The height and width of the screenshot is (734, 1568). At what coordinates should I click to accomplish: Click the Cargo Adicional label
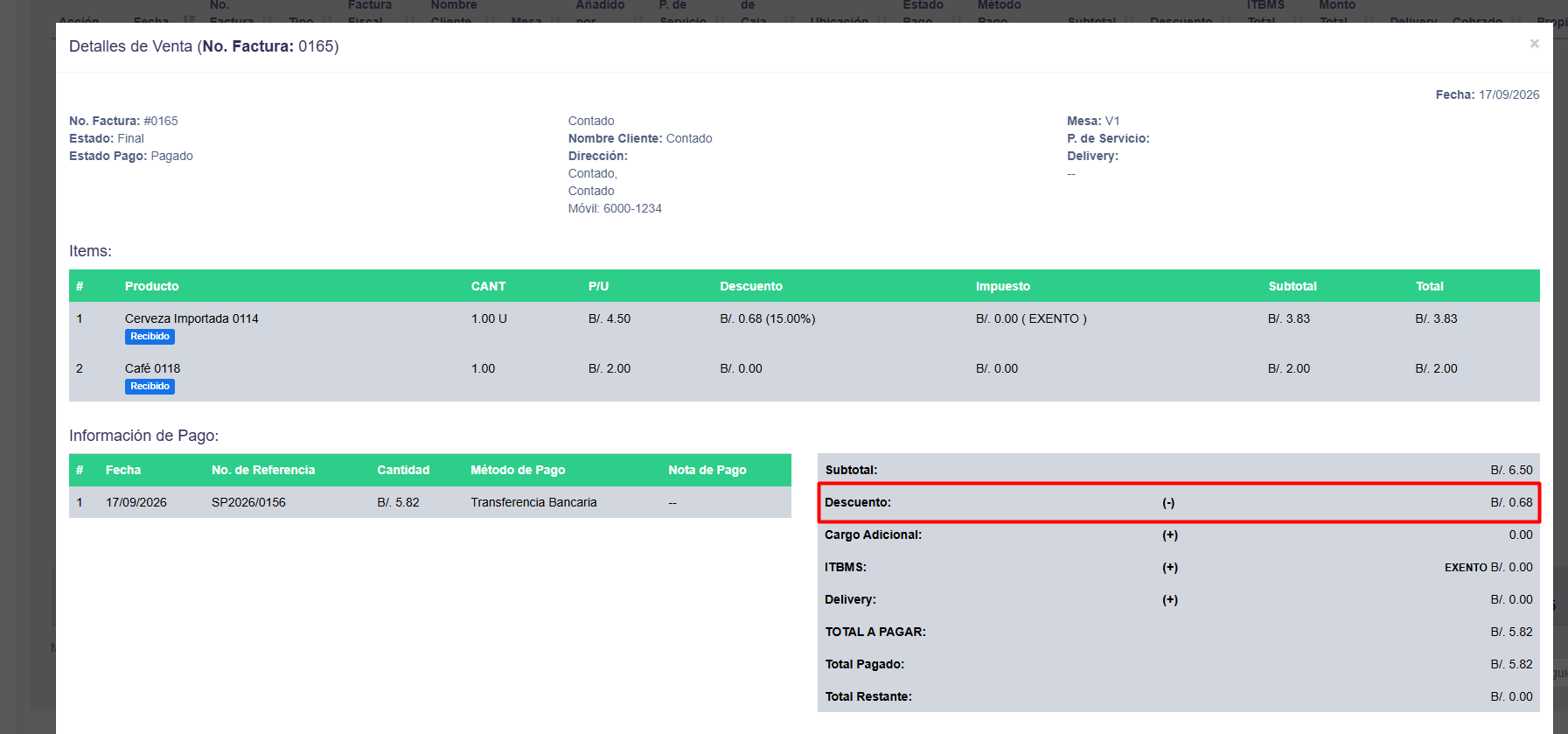tap(873, 535)
